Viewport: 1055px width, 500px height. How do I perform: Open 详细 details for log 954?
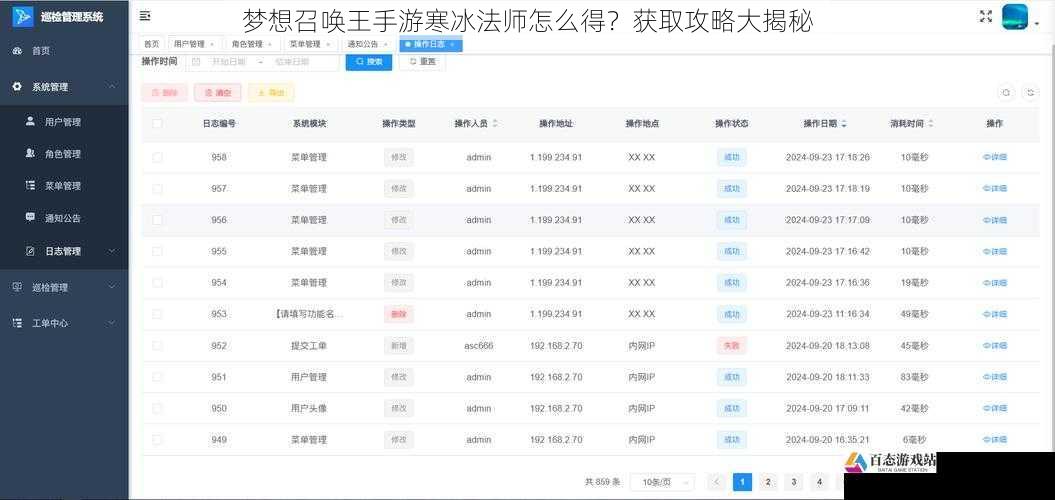995,283
